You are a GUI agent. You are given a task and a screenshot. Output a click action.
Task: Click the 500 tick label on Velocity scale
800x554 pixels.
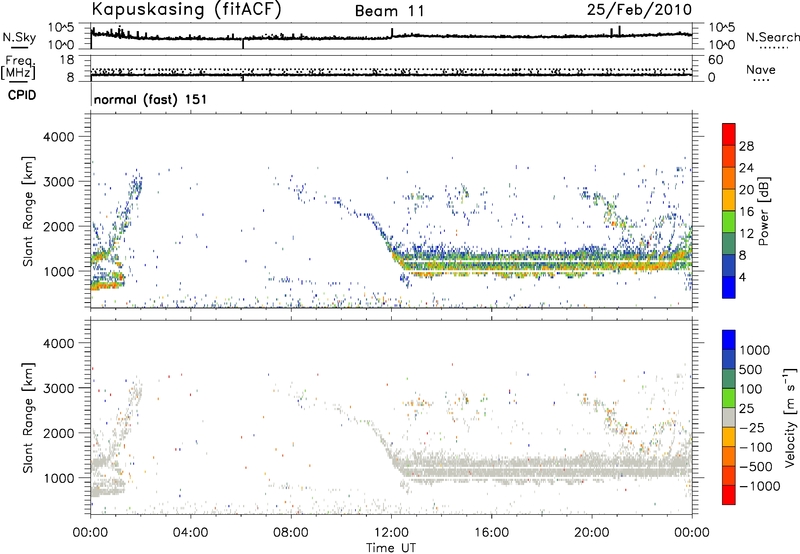click(751, 370)
